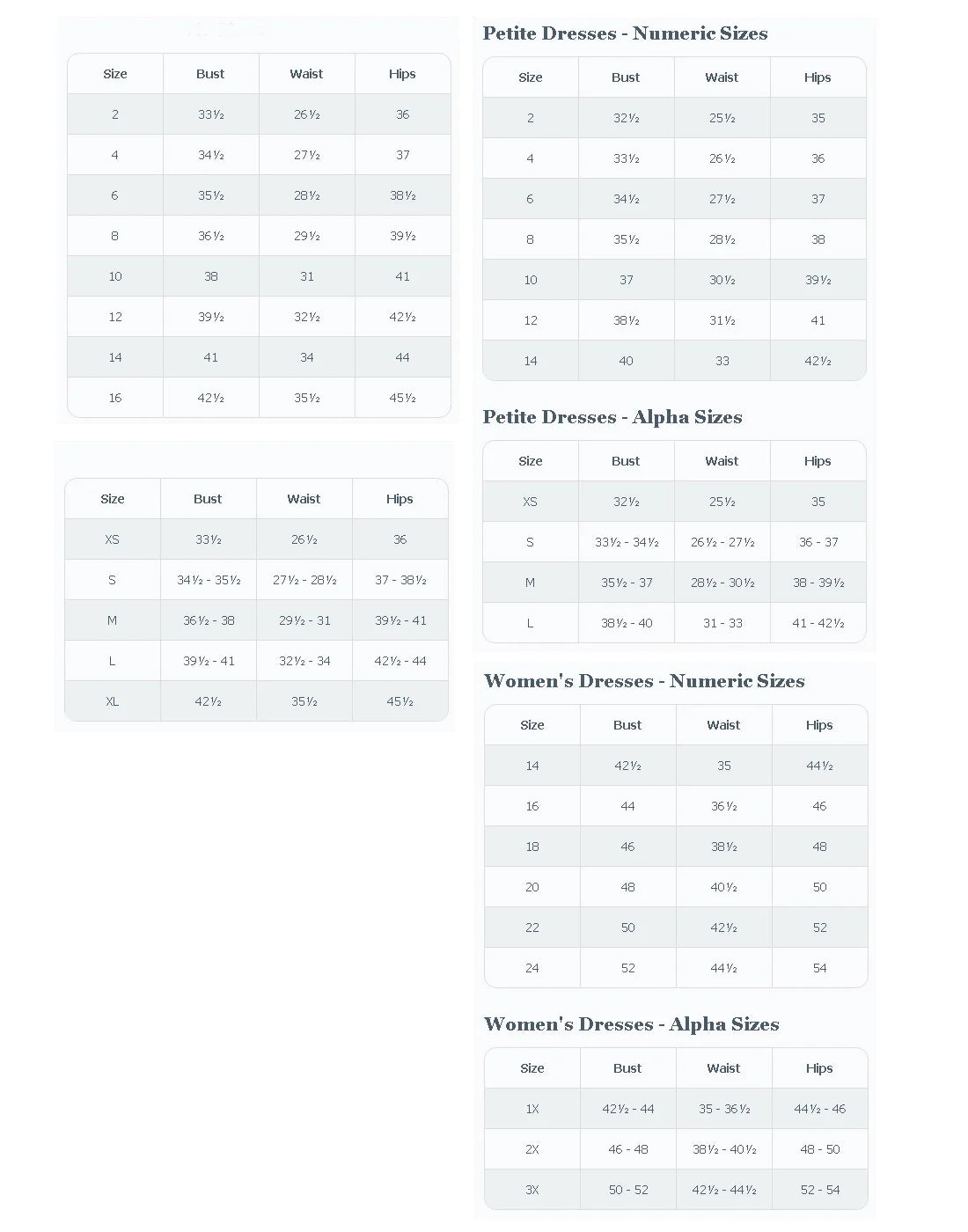968x1232 pixels.
Task: Click size 20 in Women's numeric table
Action: [x=532, y=887]
